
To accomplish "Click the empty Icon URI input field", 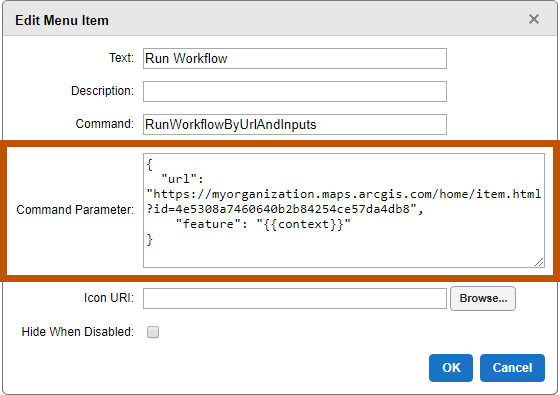I will [295, 299].
